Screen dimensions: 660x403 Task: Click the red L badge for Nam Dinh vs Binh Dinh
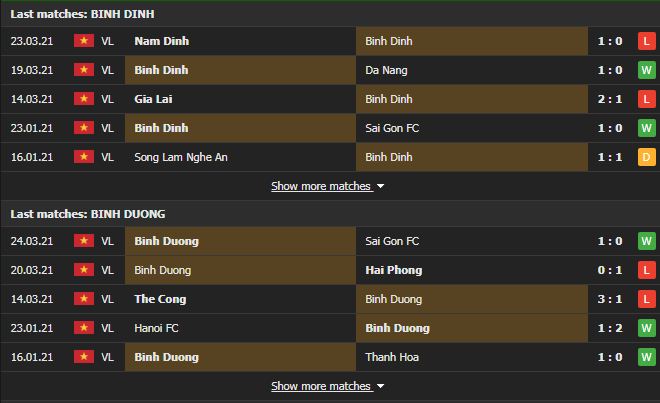tap(646, 41)
